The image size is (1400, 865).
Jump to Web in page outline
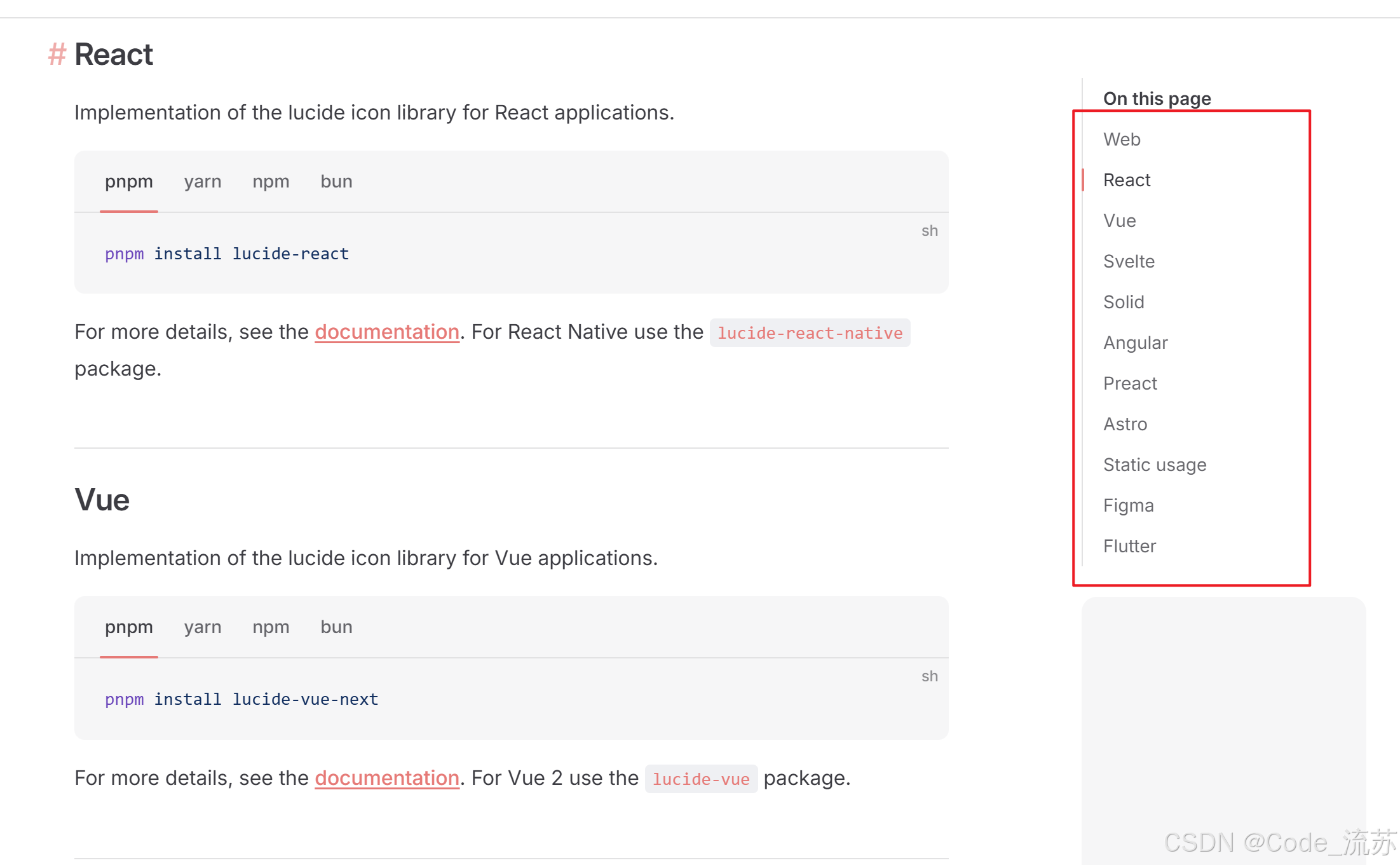[x=1122, y=140]
